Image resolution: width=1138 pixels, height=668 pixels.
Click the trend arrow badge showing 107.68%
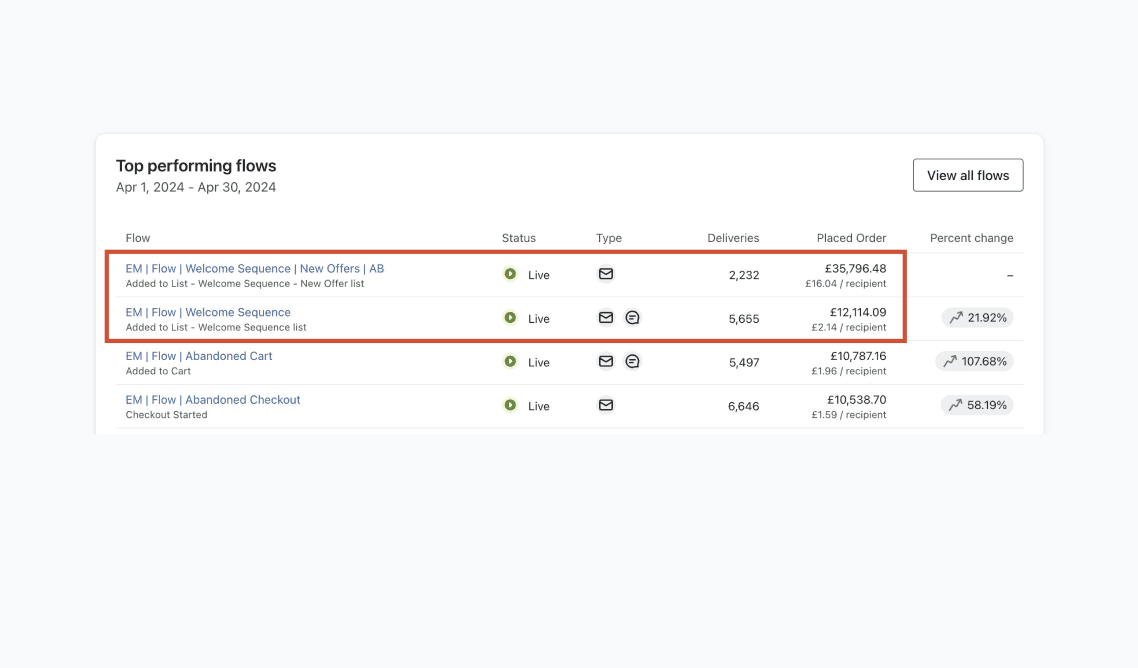click(974, 361)
